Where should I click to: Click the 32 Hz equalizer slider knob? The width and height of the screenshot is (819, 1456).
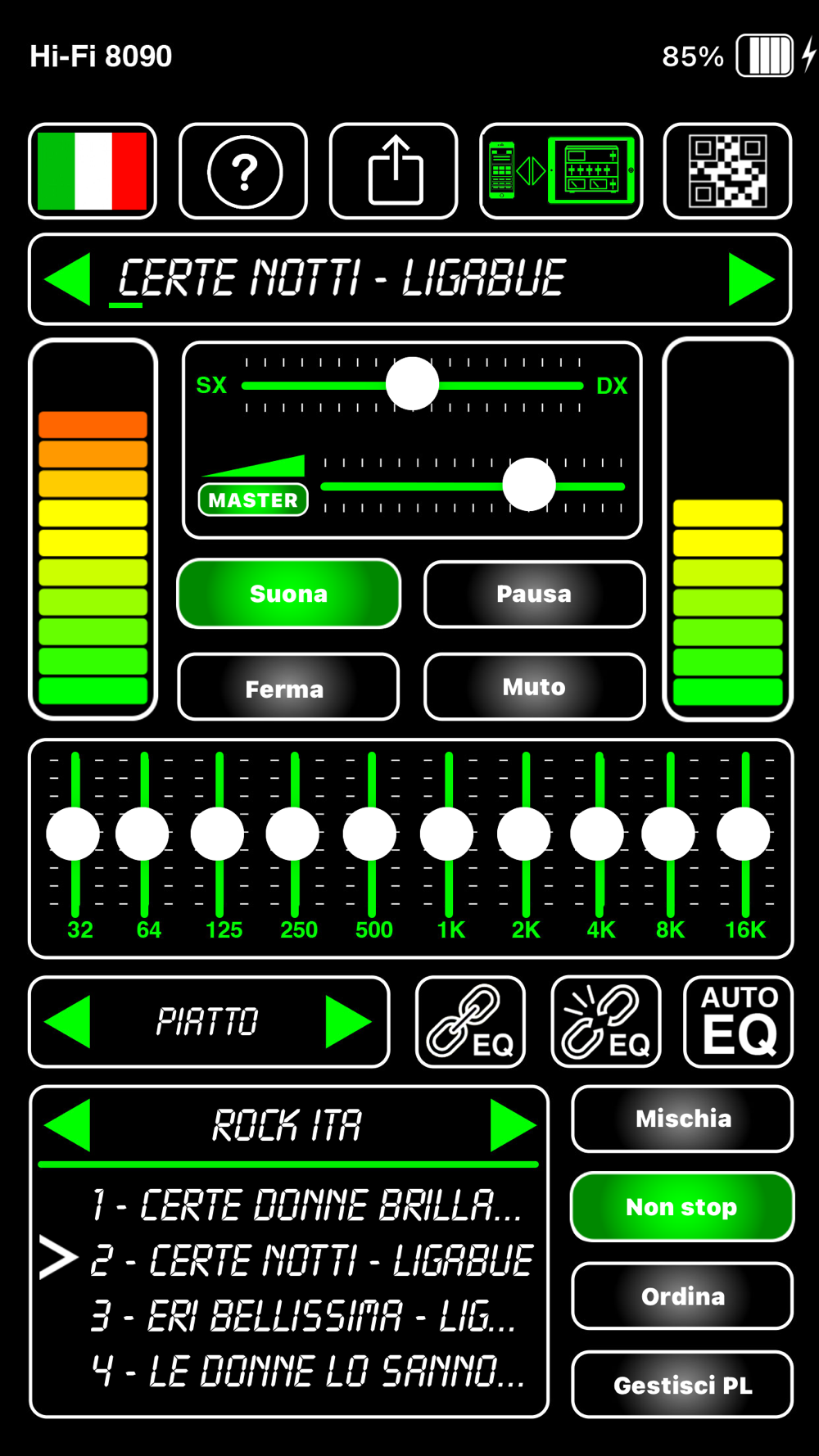tap(73, 834)
